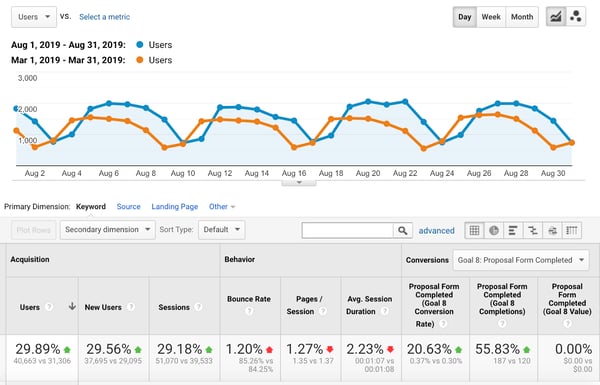Click blue Users legend dot for August

[x=140, y=45]
